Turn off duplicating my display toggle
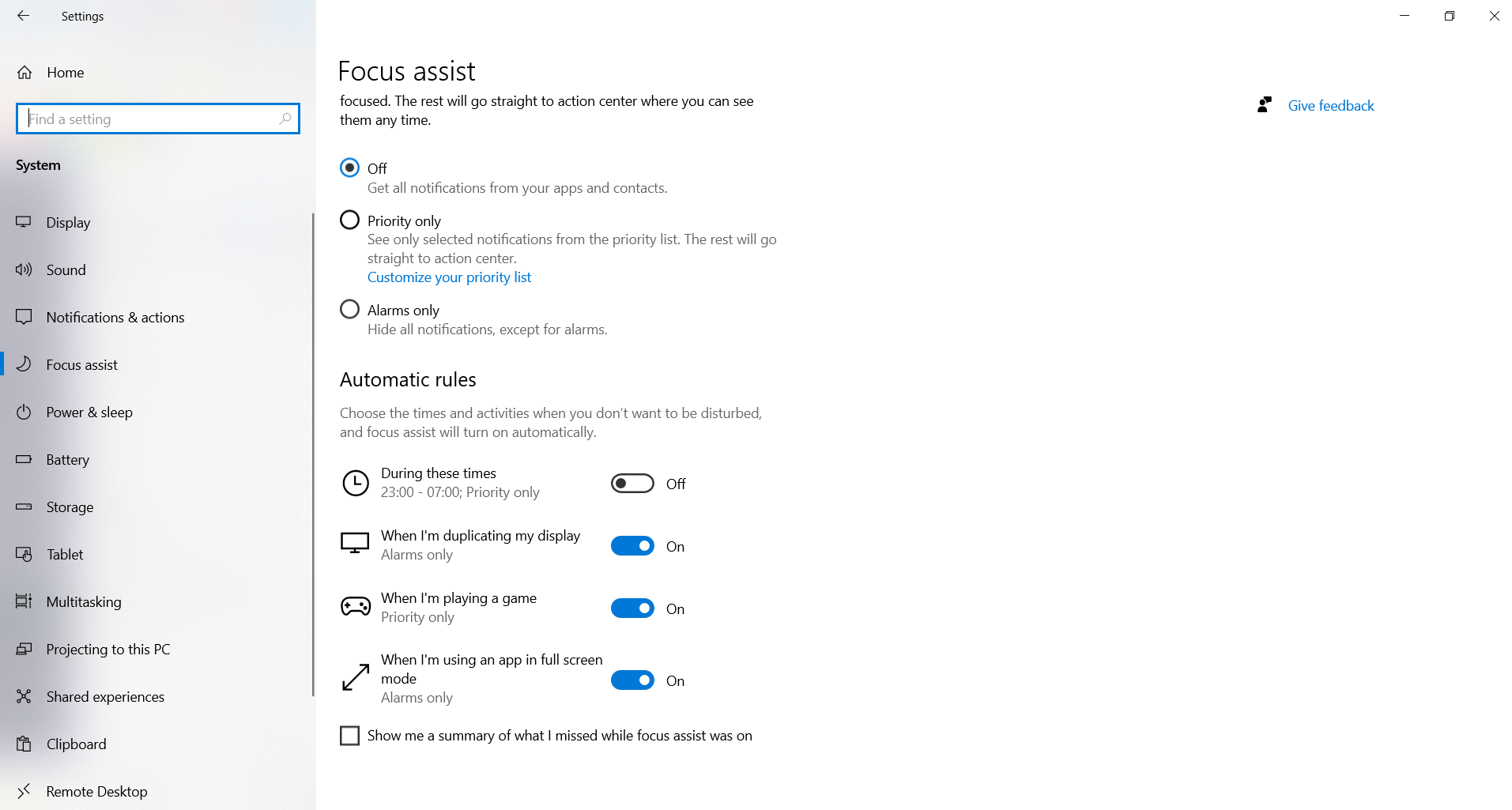This screenshot has height=810, width=1512. [x=632, y=546]
